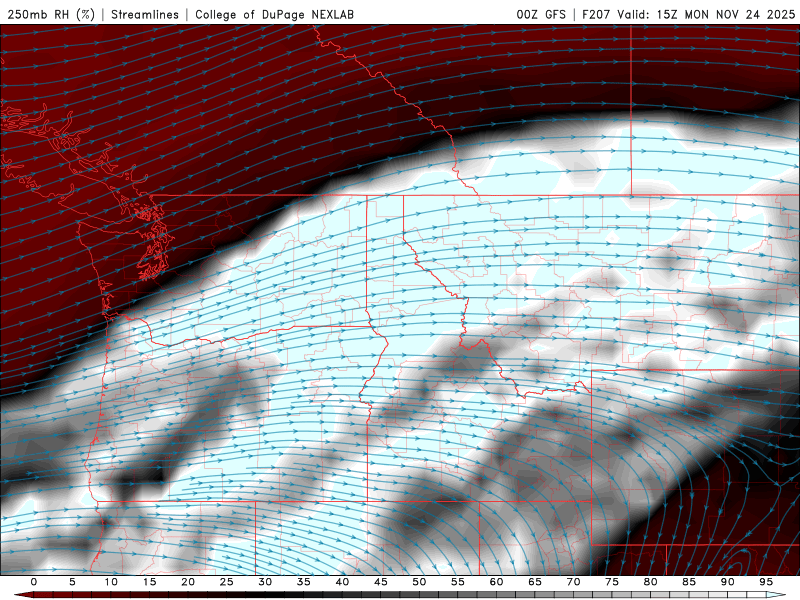Select the "40" value on color scale
Viewport: 800px width, 600px height.
(342, 582)
